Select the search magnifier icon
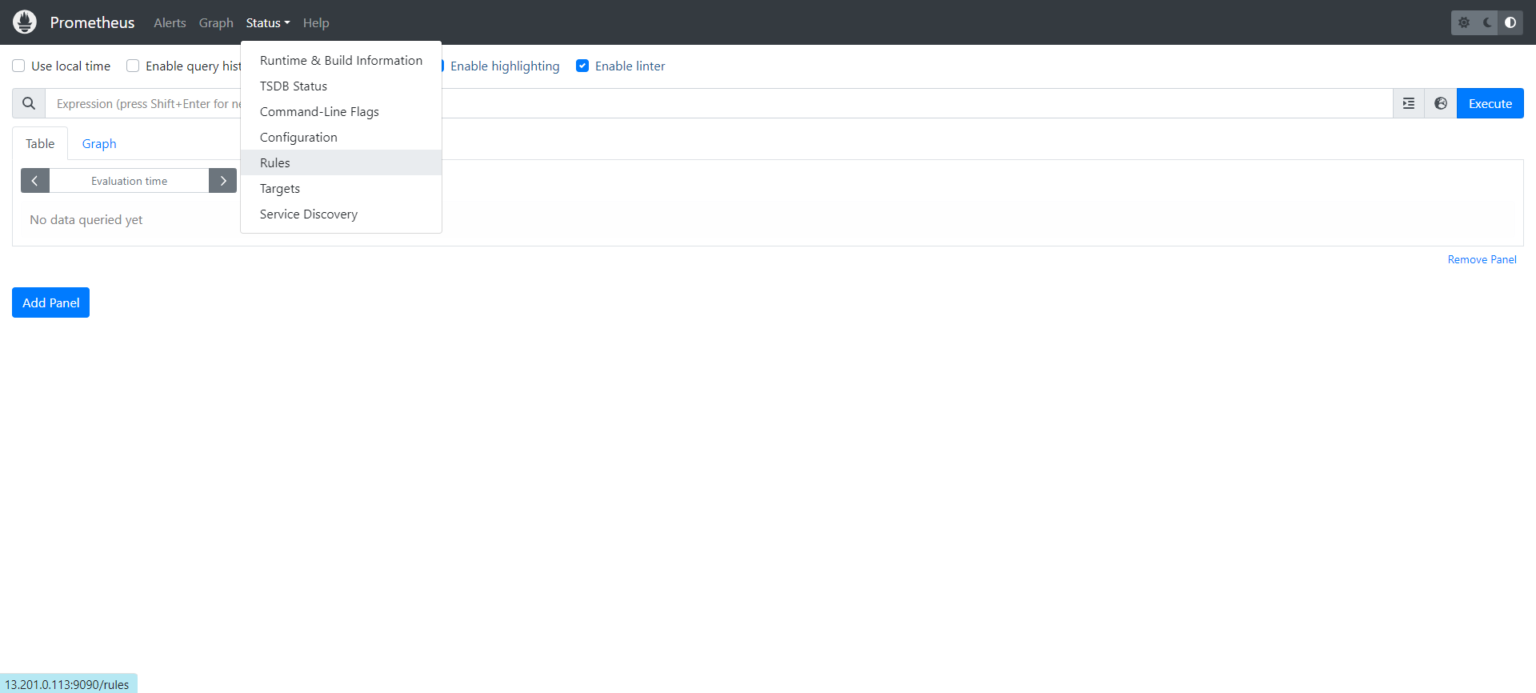 click(28, 103)
